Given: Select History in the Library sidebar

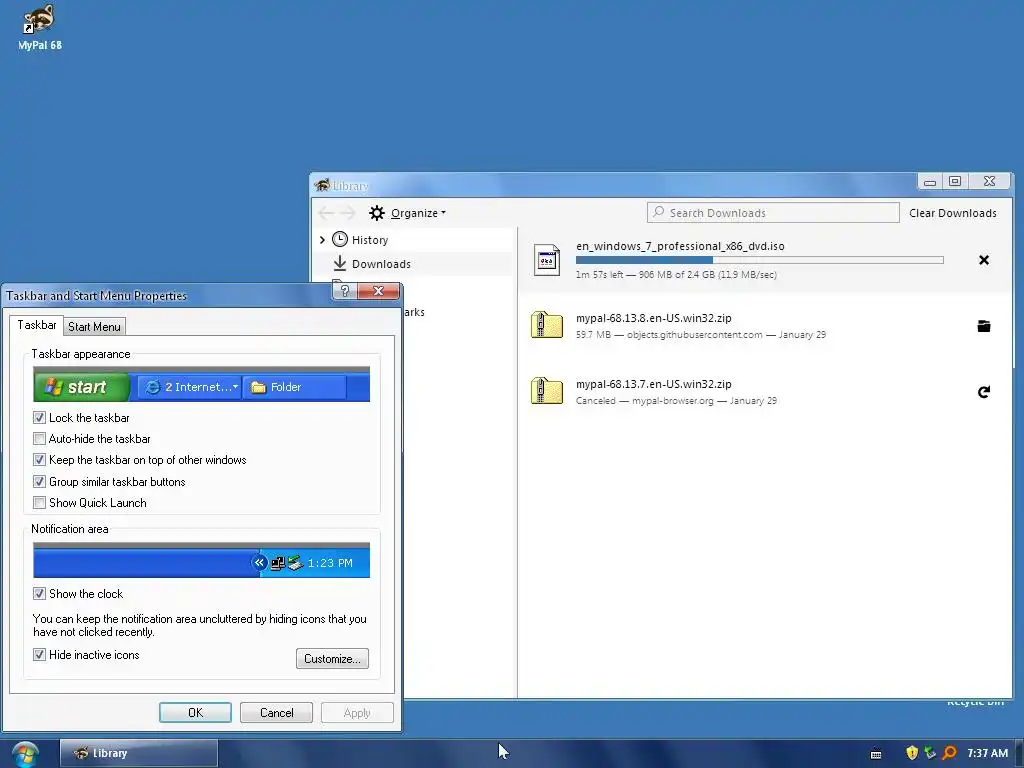Looking at the screenshot, I should [x=370, y=240].
